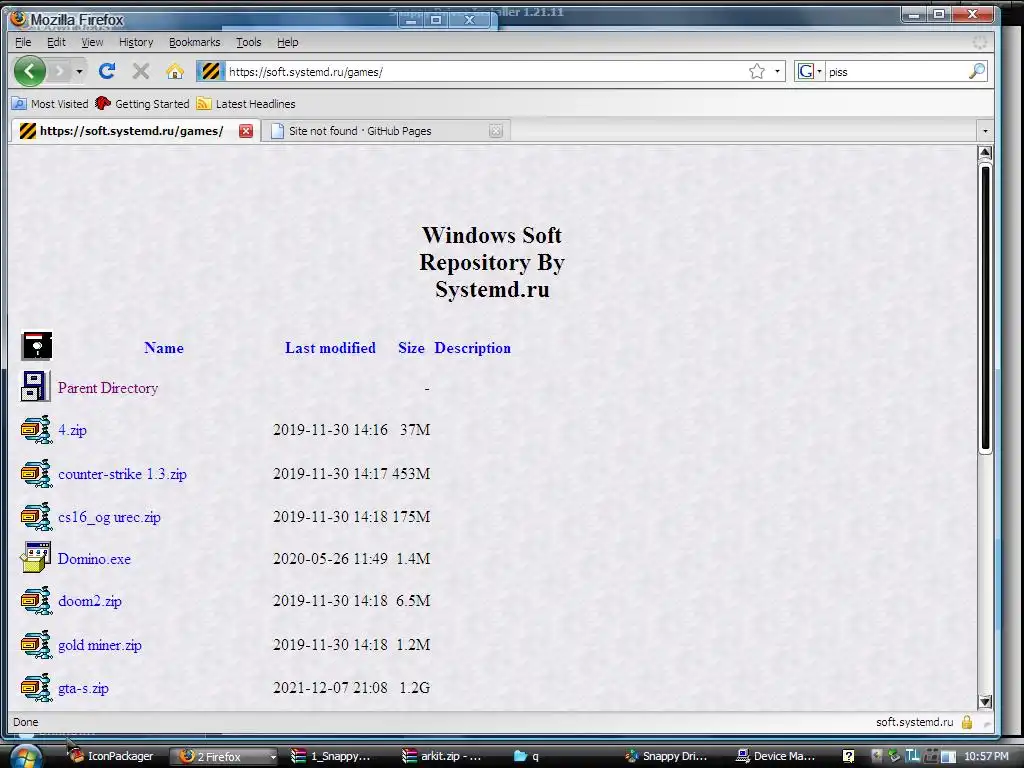
Task: Open the Tools menu
Action: pyautogui.click(x=248, y=42)
